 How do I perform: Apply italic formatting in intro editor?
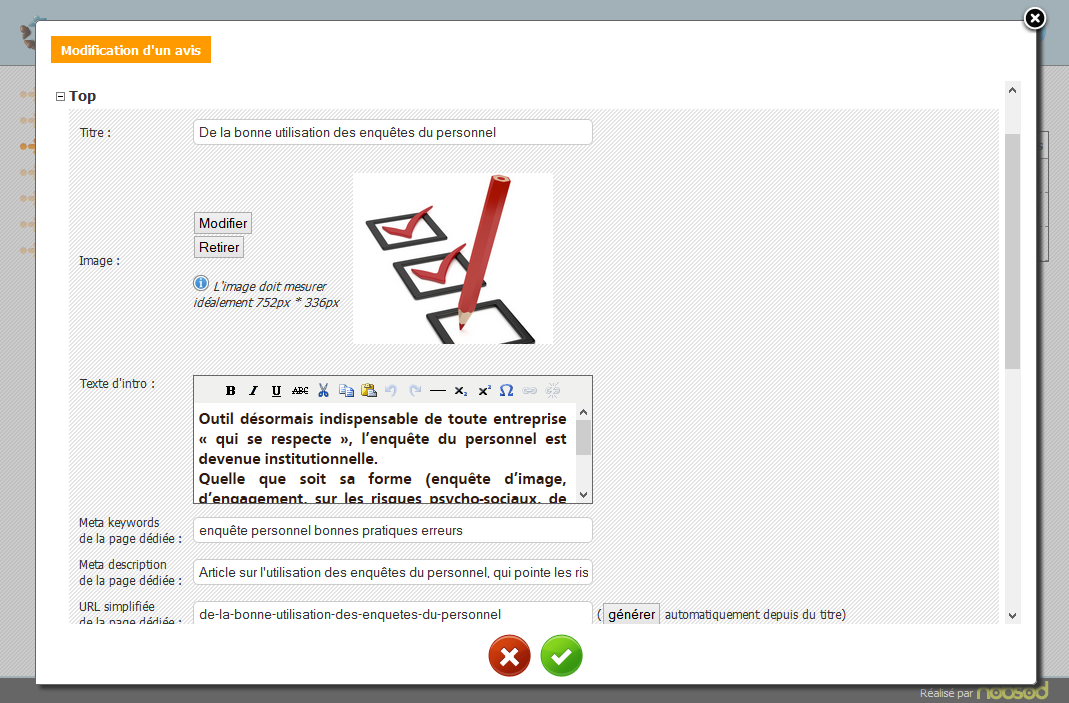tap(254, 391)
